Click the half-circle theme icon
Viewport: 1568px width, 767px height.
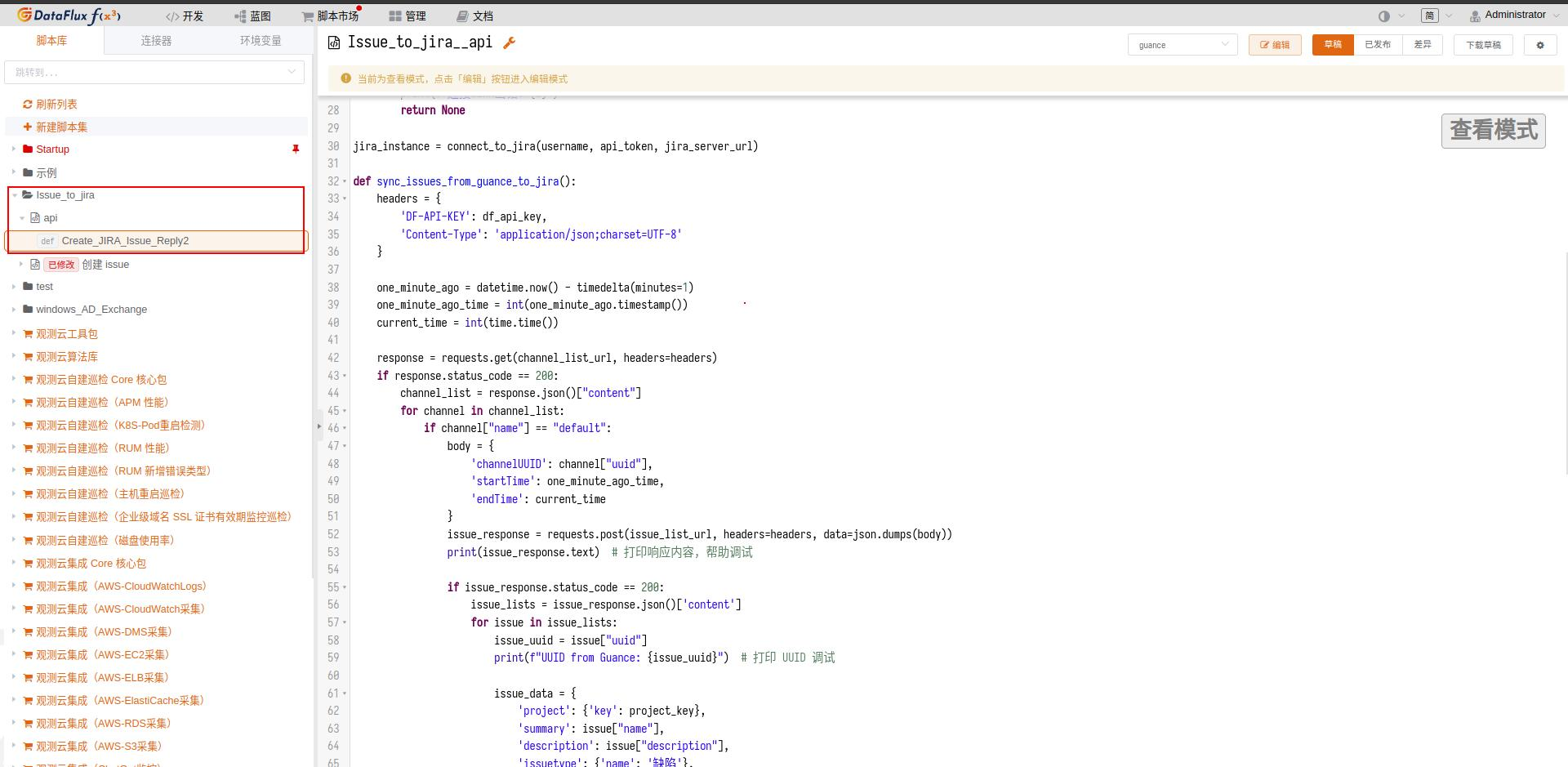(1383, 16)
